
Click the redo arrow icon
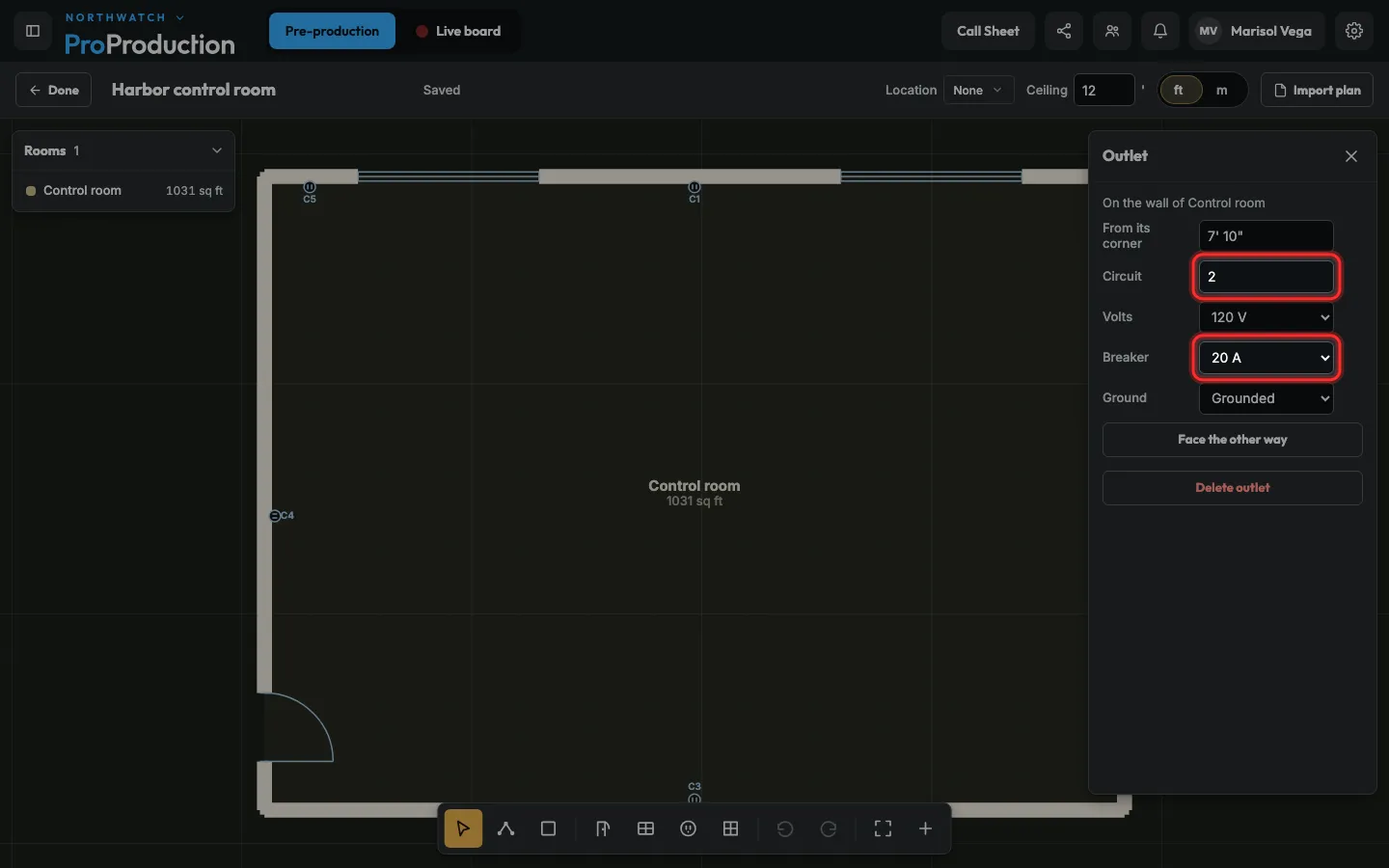828,828
